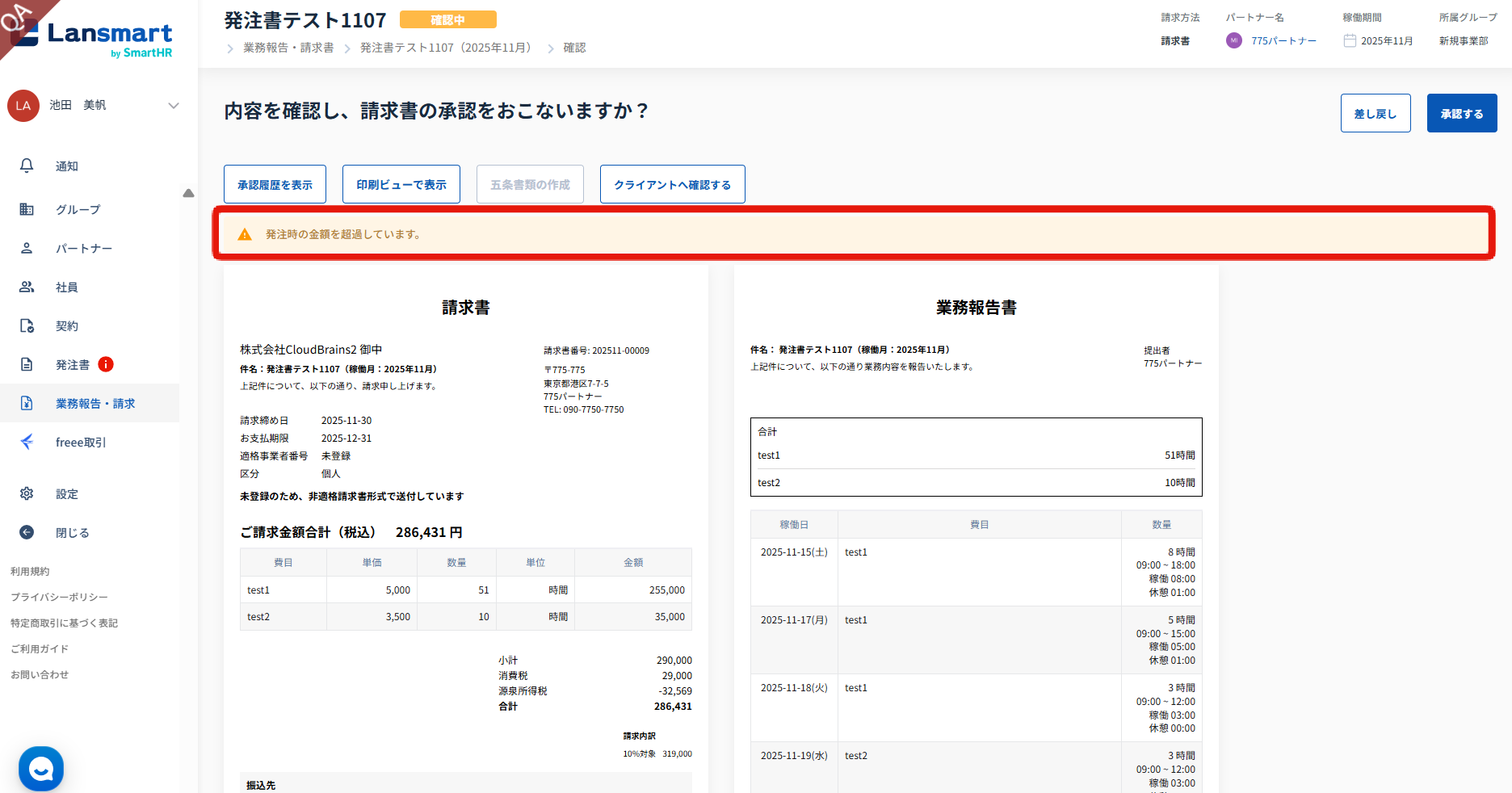Image resolution: width=1512 pixels, height=793 pixels.
Task: Show approval history with 承認履歴を表示
Action: click(x=275, y=184)
